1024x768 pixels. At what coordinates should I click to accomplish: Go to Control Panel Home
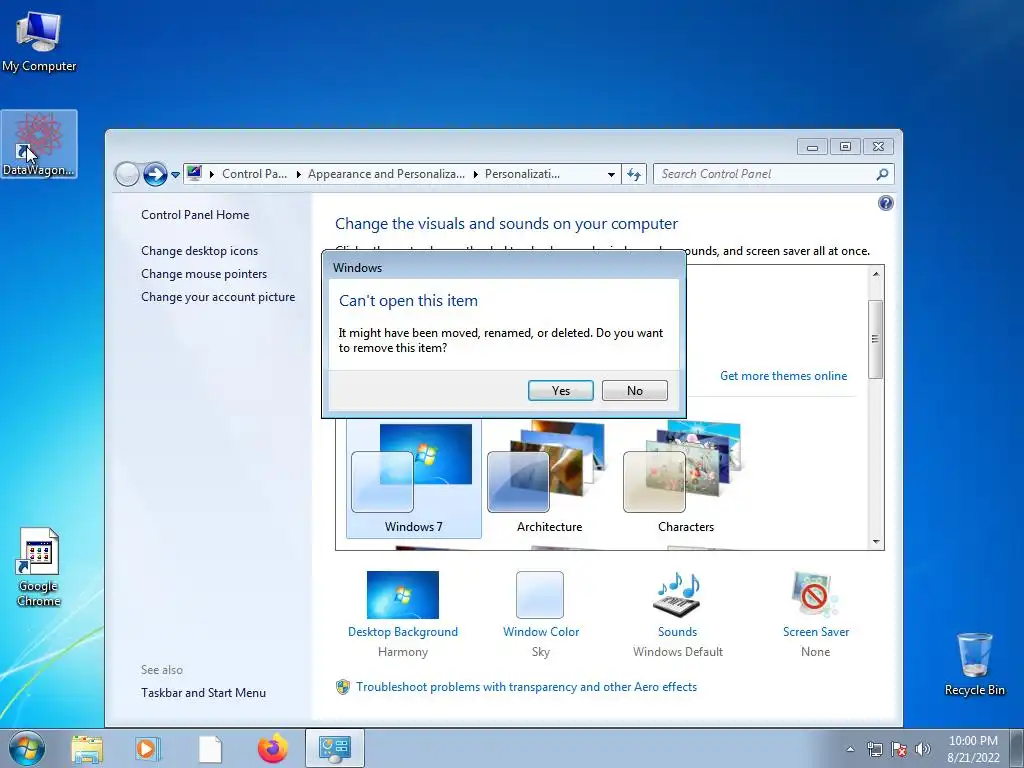point(195,215)
